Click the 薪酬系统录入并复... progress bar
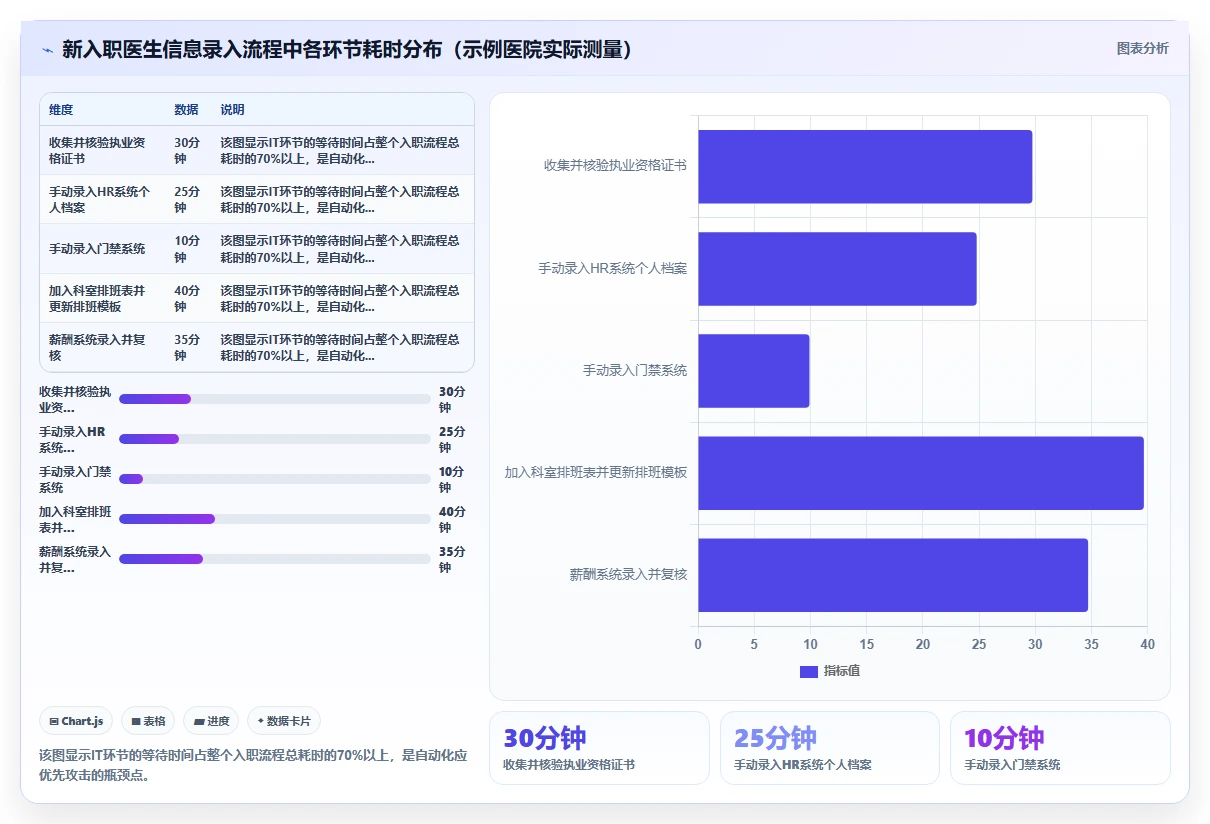Screen dimensions: 1210x824 pyautogui.click(x=275, y=559)
